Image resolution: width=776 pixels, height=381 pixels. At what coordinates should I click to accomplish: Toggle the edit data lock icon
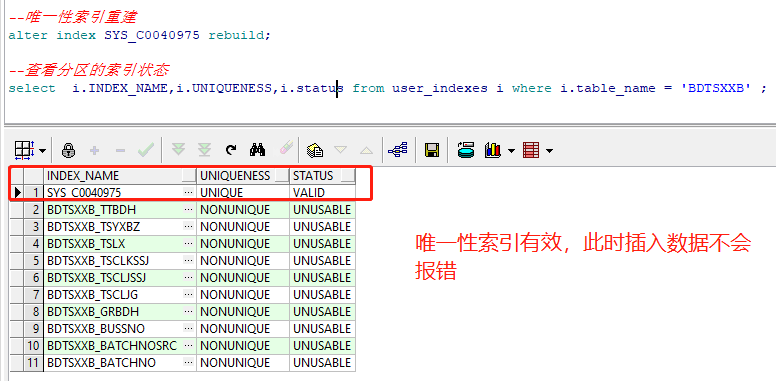(68, 150)
